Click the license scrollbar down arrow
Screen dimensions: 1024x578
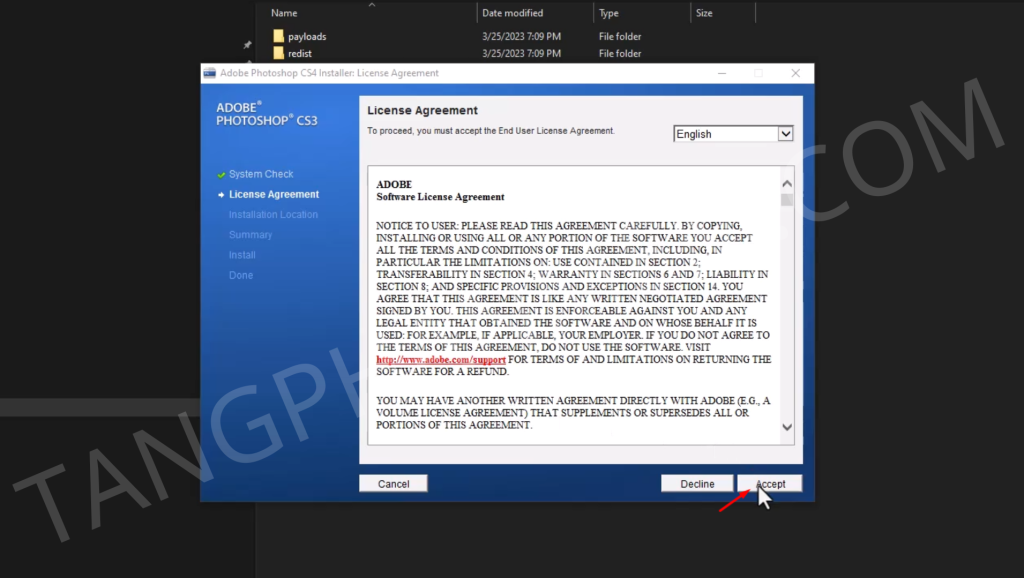tap(786, 427)
